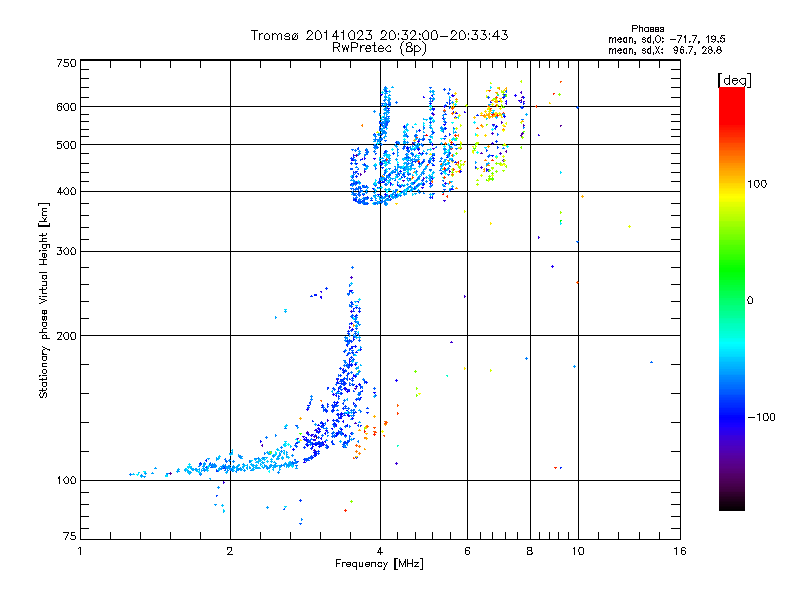Click the Frequency [MHz] axis label

coord(379,564)
